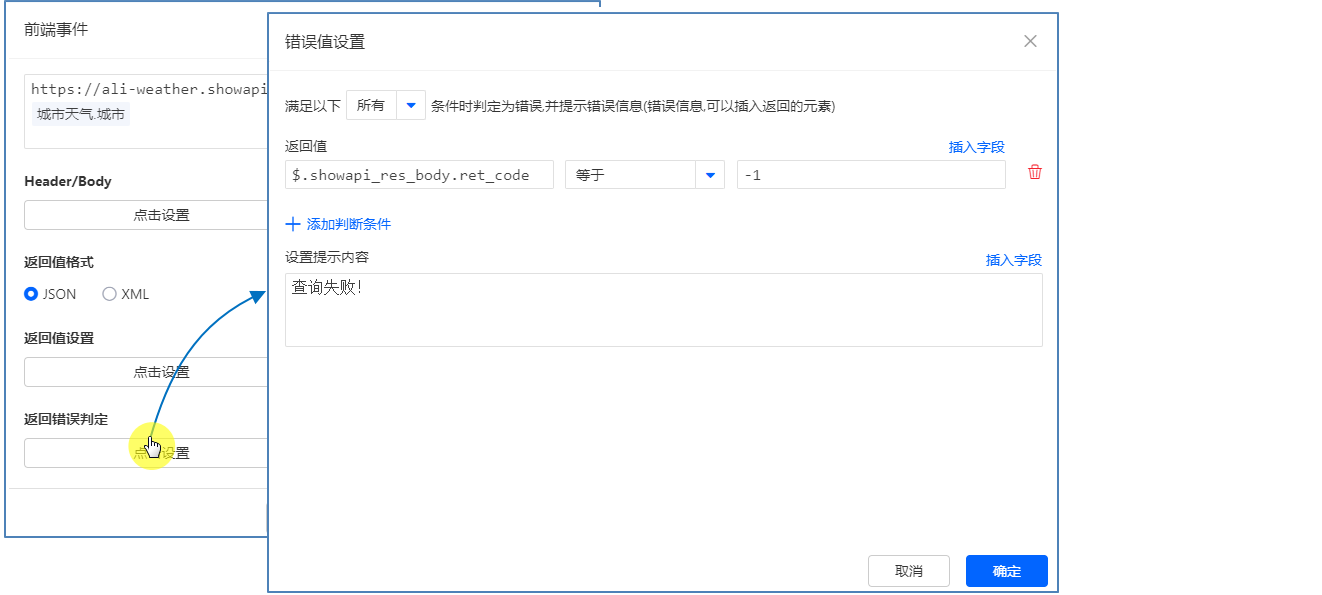
Task: Choose the XML return format option
Action: (x=110, y=294)
